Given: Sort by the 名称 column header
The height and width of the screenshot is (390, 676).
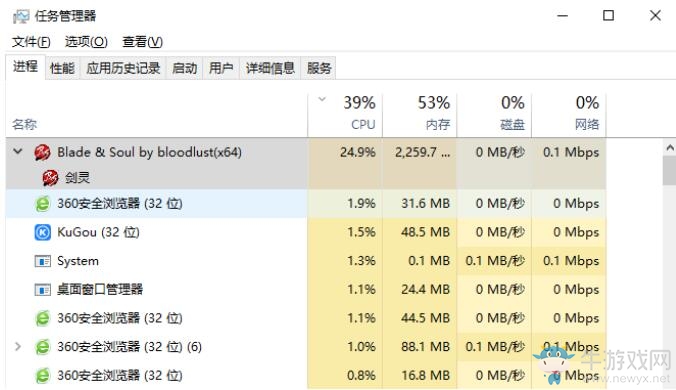Looking at the screenshot, I should (156, 115).
